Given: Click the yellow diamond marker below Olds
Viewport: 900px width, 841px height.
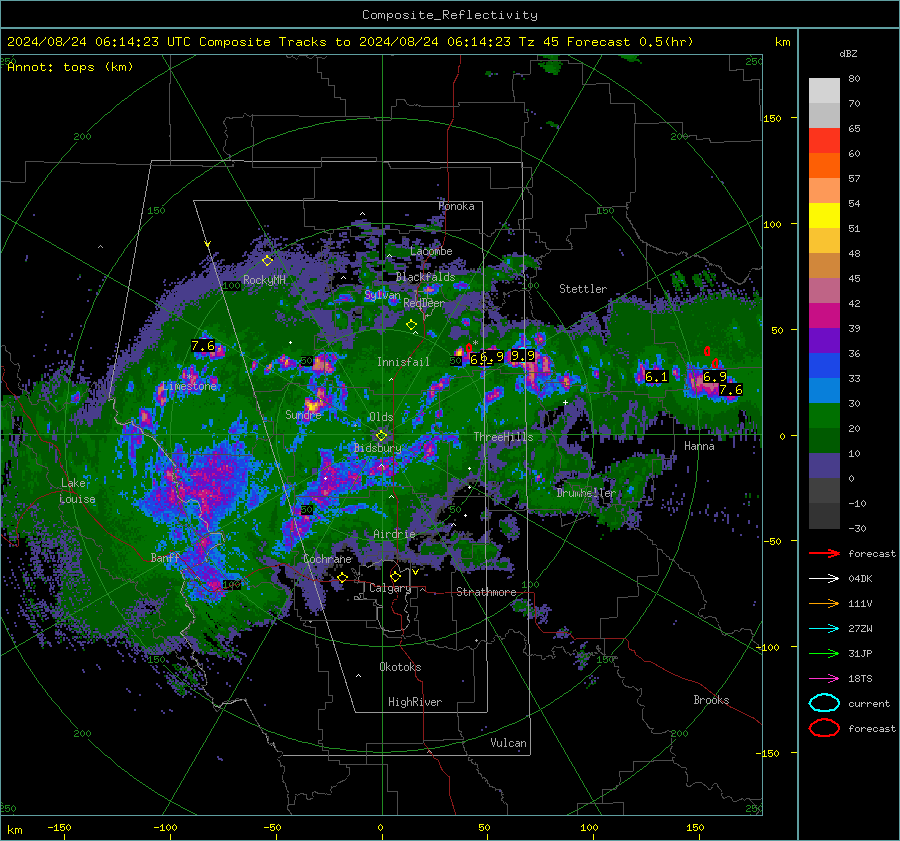Looking at the screenshot, I should pos(381,436).
